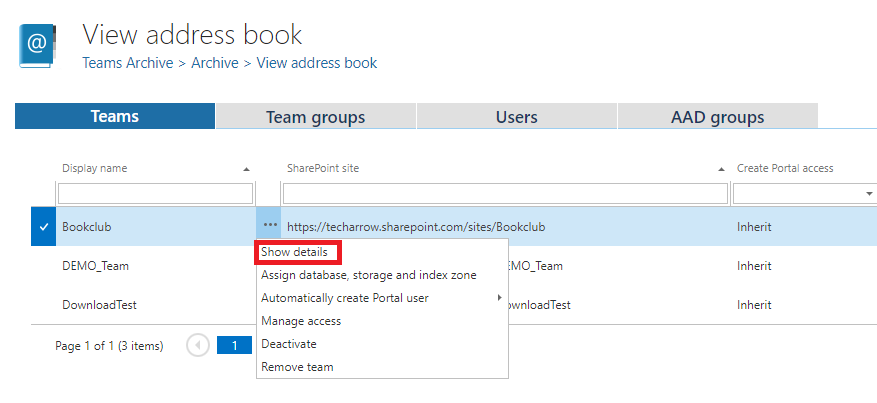Expand Automatically create Portal user submenu

pyautogui.click(x=499, y=298)
